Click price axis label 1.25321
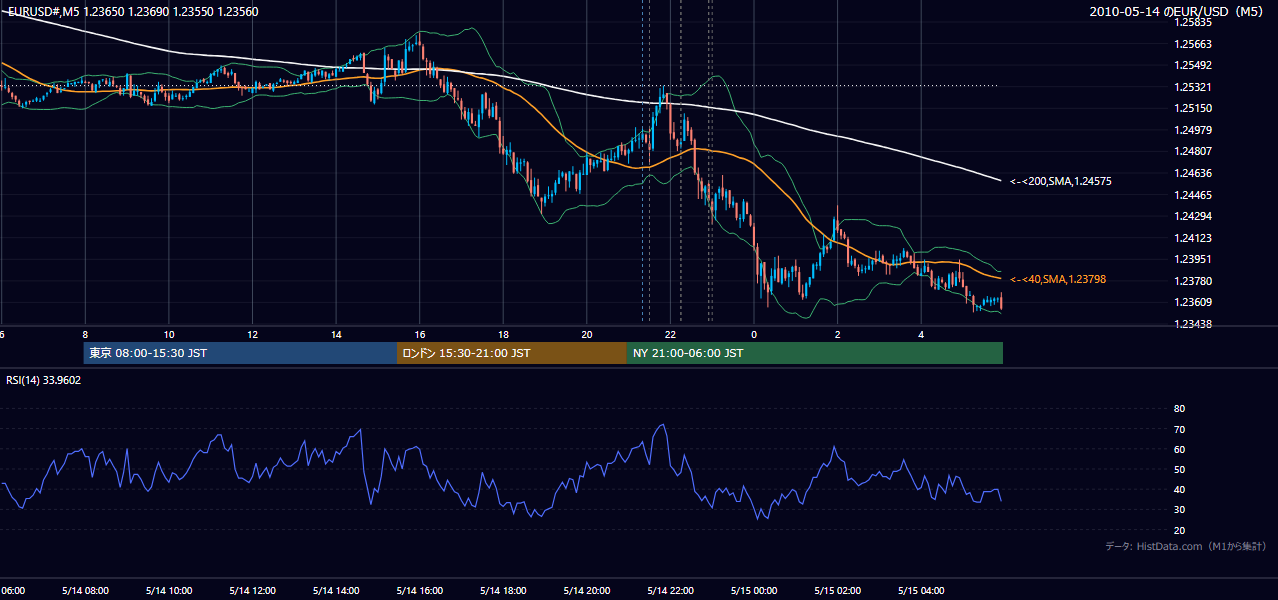 tap(1193, 87)
